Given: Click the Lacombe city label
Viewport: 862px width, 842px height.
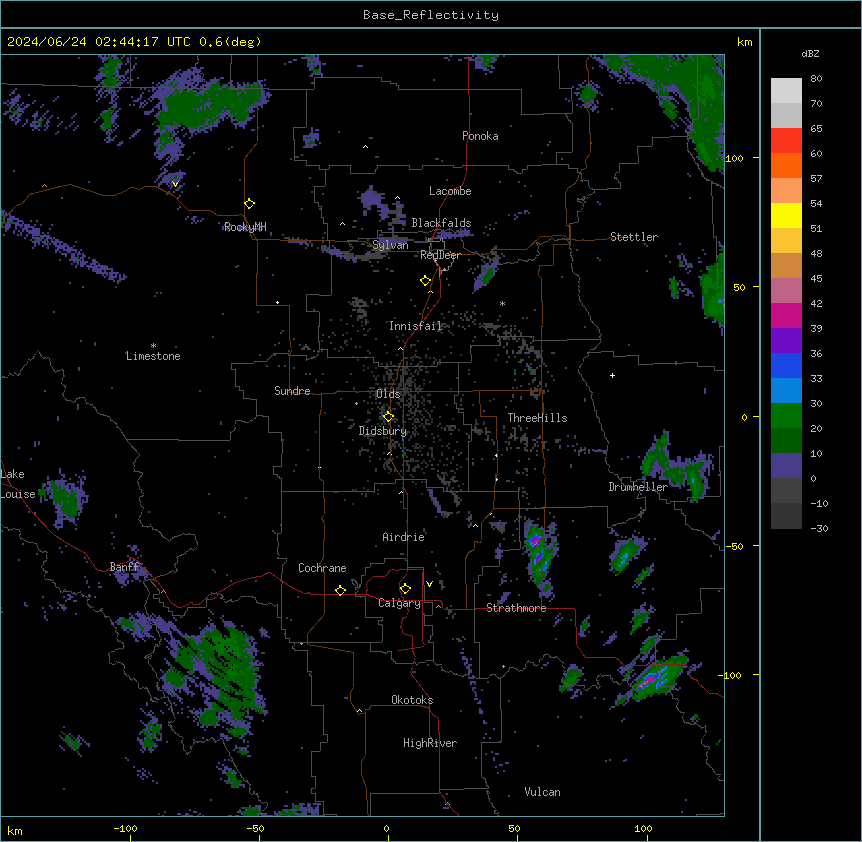Looking at the screenshot, I should 450,191.
